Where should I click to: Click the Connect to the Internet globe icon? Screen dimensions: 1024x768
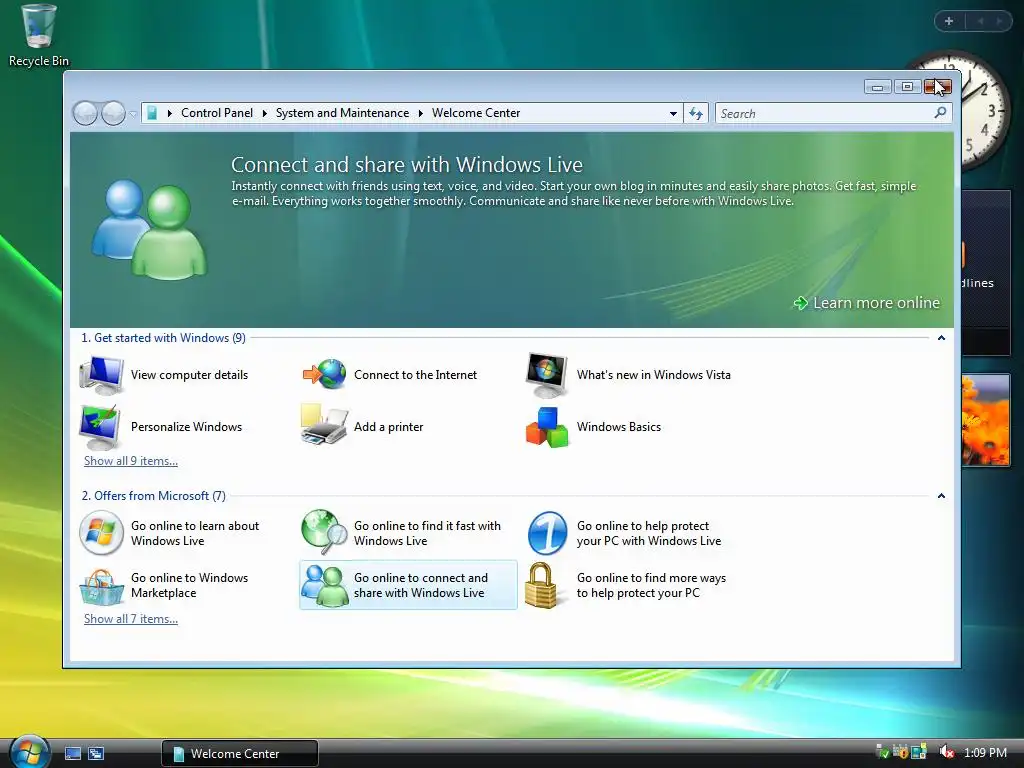[x=325, y=375]
